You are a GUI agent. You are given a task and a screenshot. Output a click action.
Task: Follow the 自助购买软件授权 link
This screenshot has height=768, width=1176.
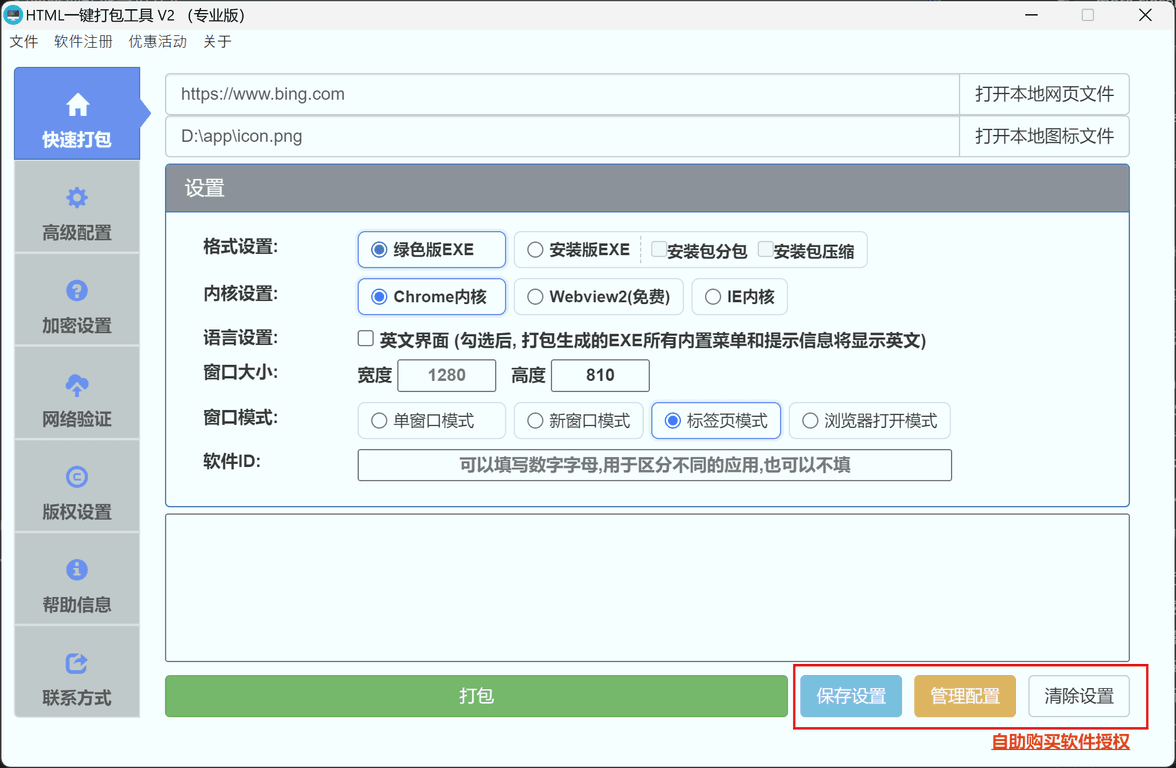[1060, 742]
